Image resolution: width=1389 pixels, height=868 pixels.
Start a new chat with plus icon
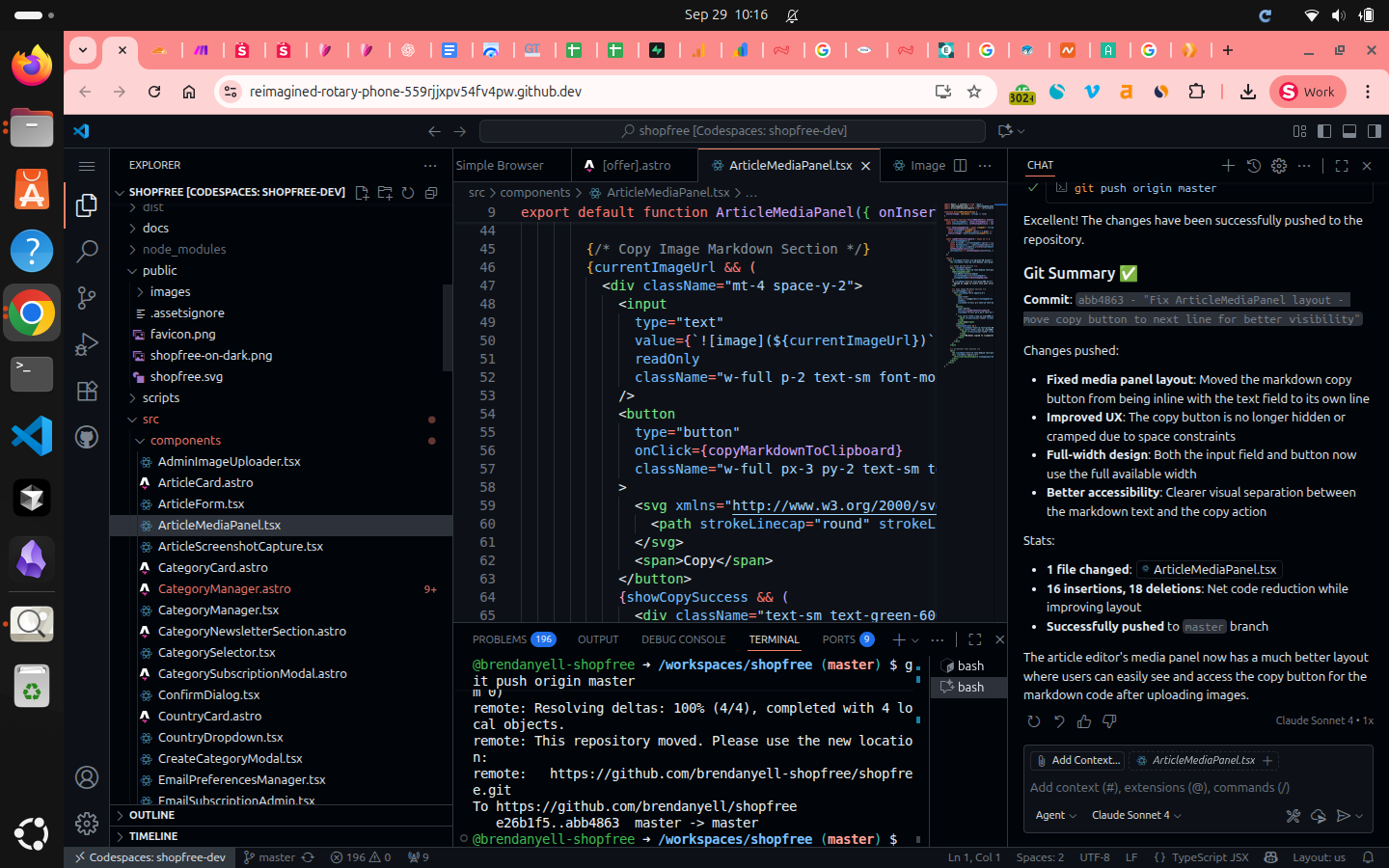point(1228,166)
